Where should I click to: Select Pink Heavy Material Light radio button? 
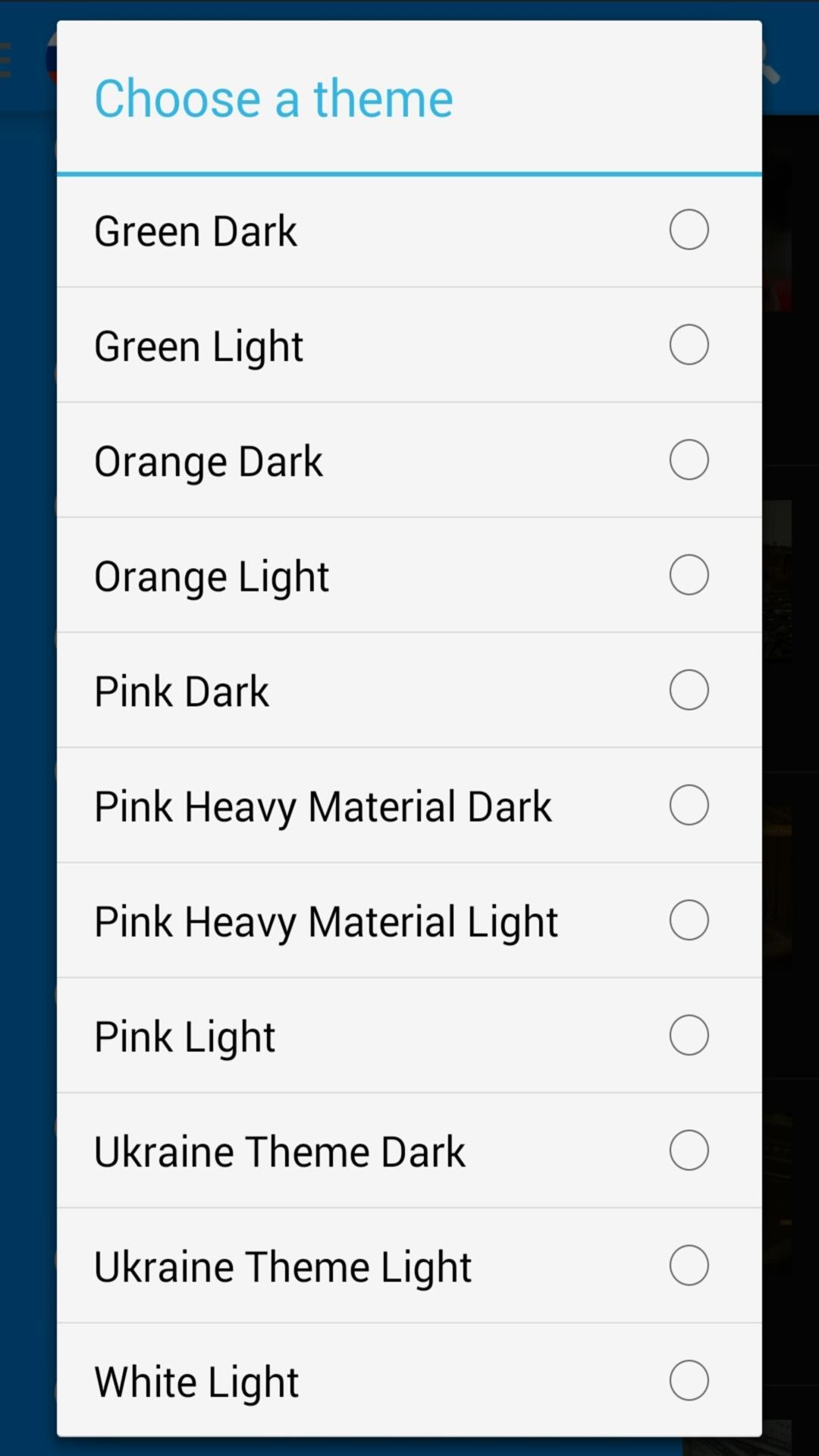click(689, 921)
